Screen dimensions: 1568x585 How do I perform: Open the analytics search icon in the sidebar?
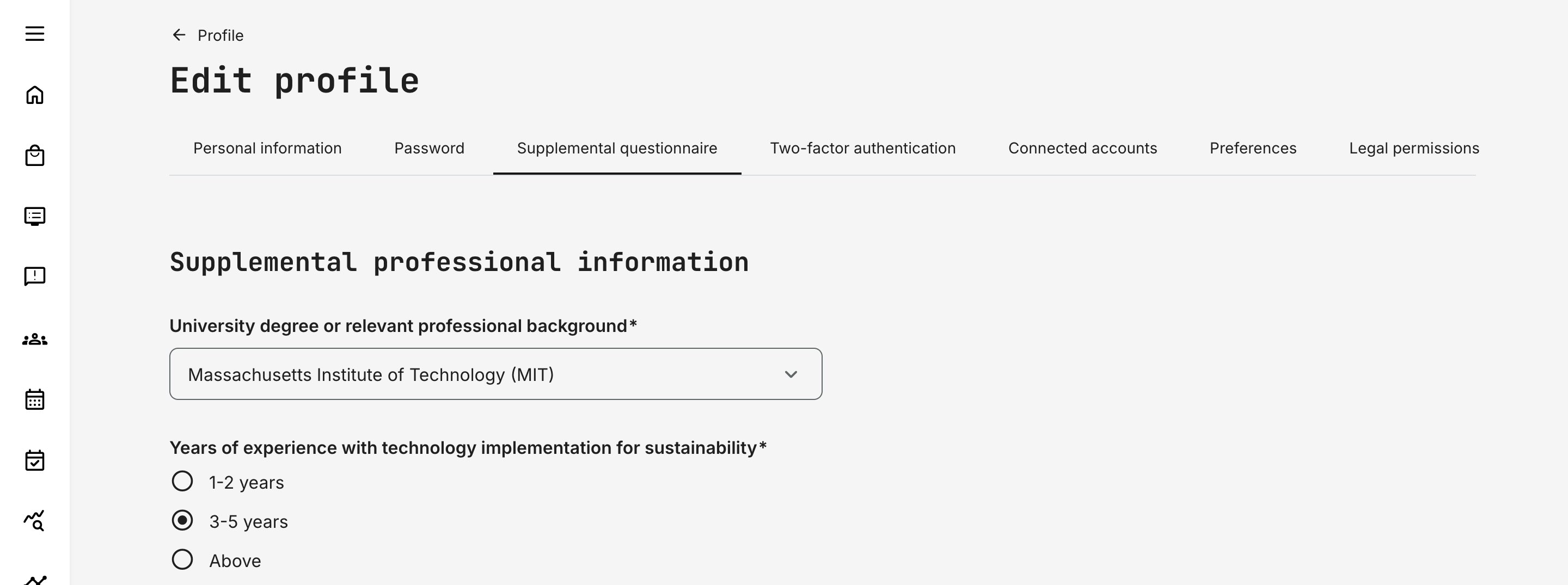click(35, 521)
